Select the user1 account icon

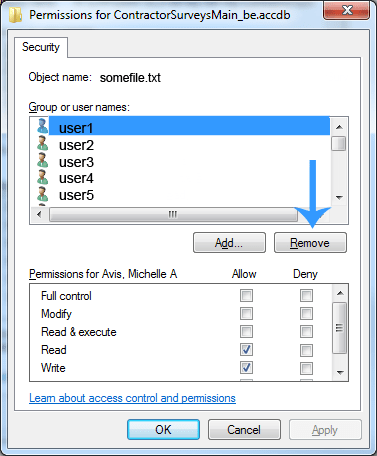click(x=42, y=126)
